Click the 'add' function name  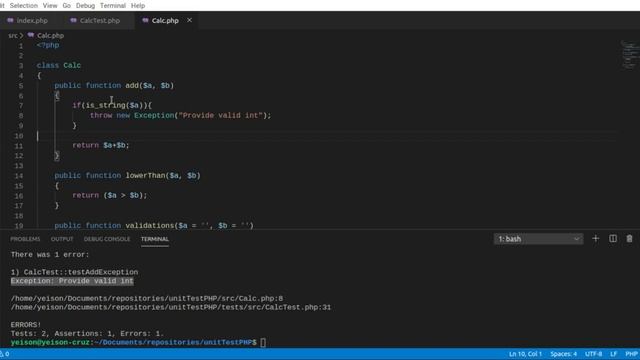pos(132,85)
